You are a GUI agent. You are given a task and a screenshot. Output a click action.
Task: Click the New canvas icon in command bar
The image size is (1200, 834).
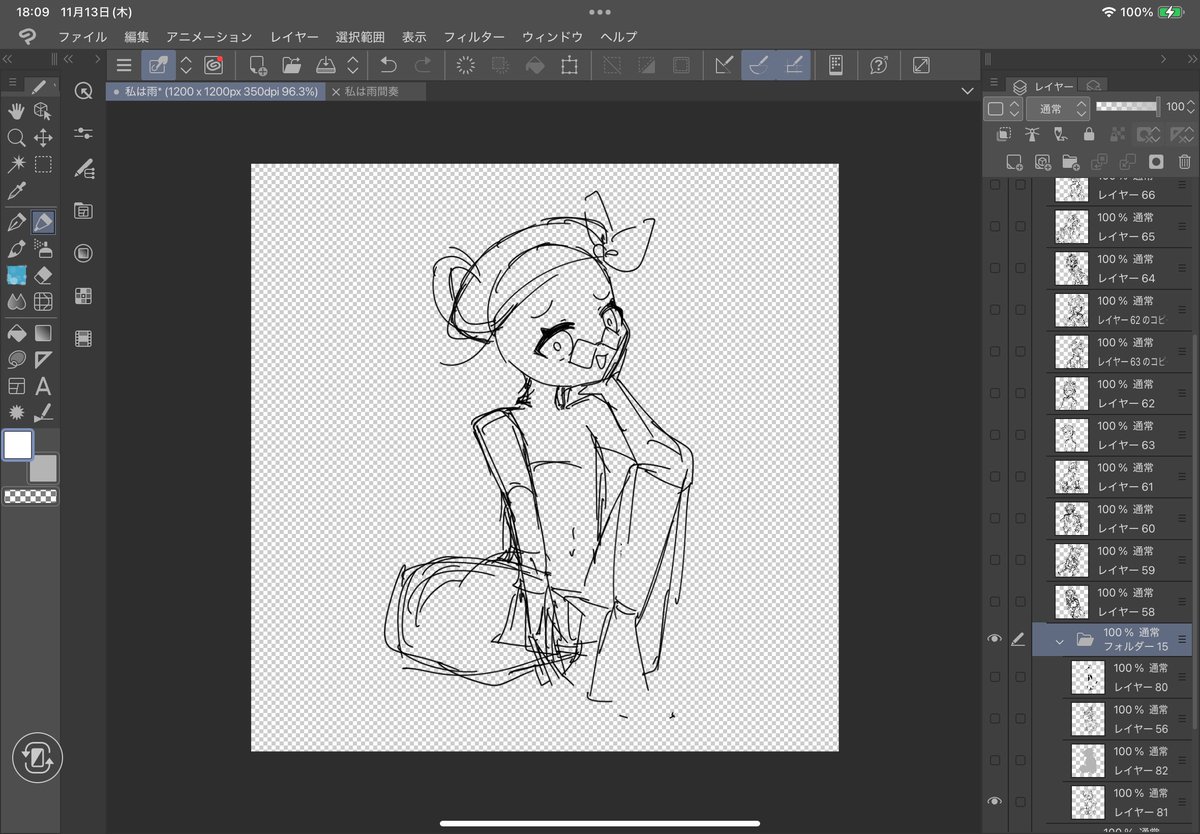(257, 65)
